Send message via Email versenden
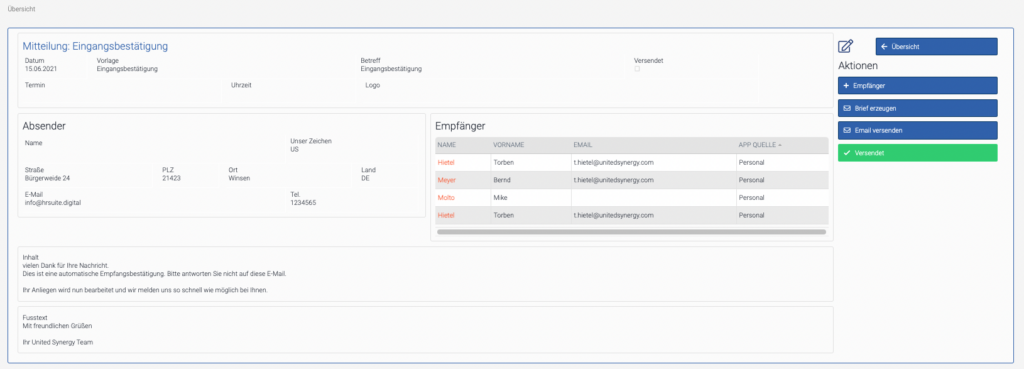Image resolution: width=1024 pixels, height=369 pixels. [918, 130]
